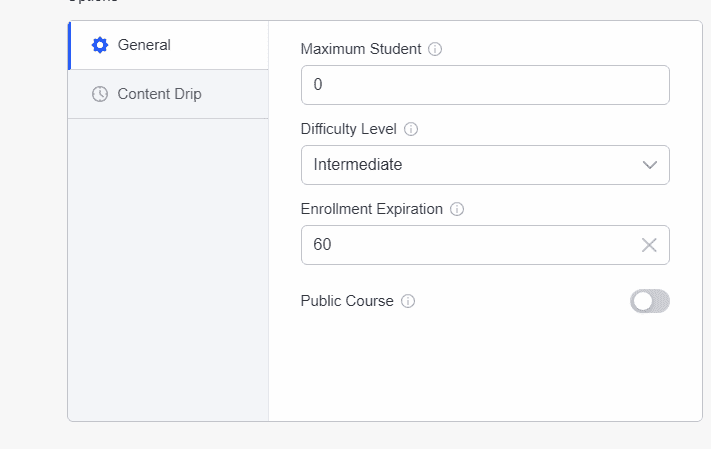711x449 pixels.
Task: Click the Difficulty Level info icon
Action: pos(411,129)
